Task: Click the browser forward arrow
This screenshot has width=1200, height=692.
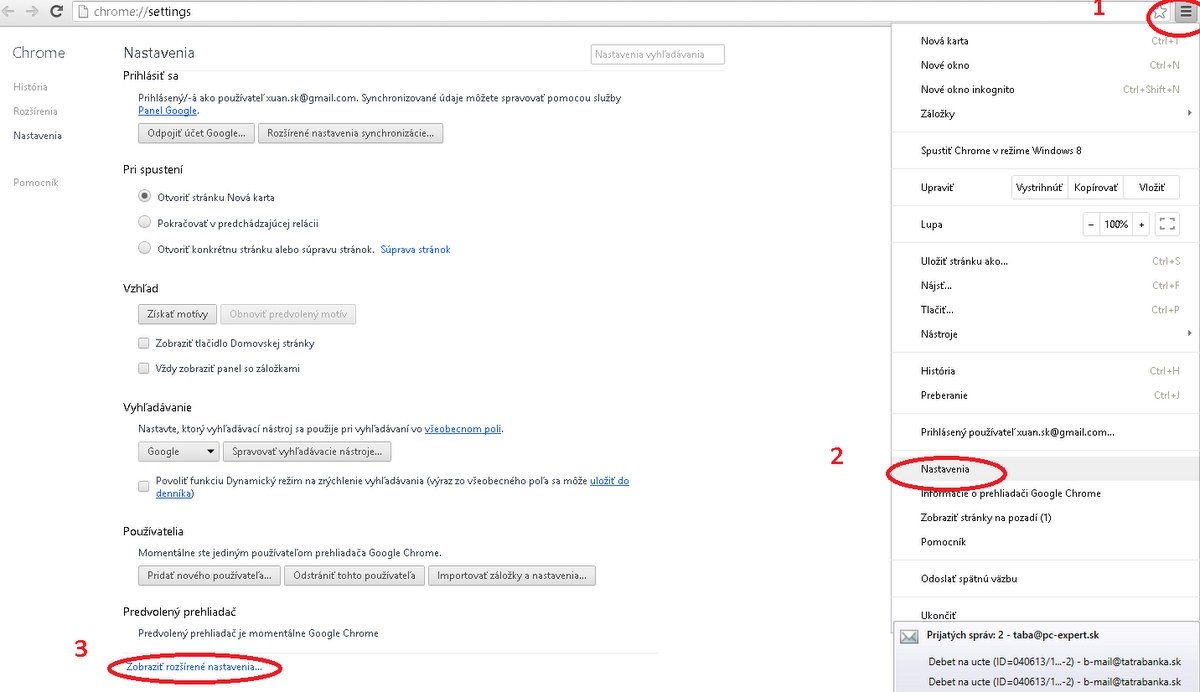Action: (32, 12)
